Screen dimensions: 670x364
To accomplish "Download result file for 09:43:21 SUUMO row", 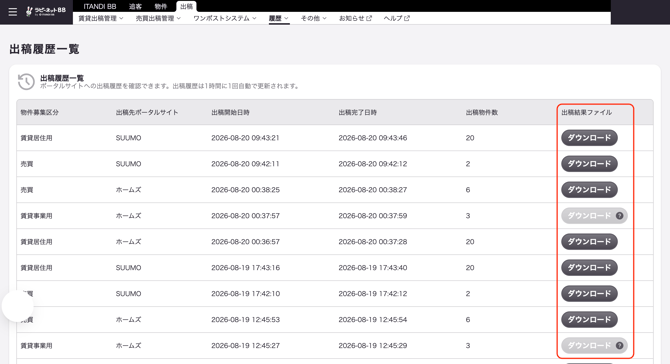I will 589,138.
